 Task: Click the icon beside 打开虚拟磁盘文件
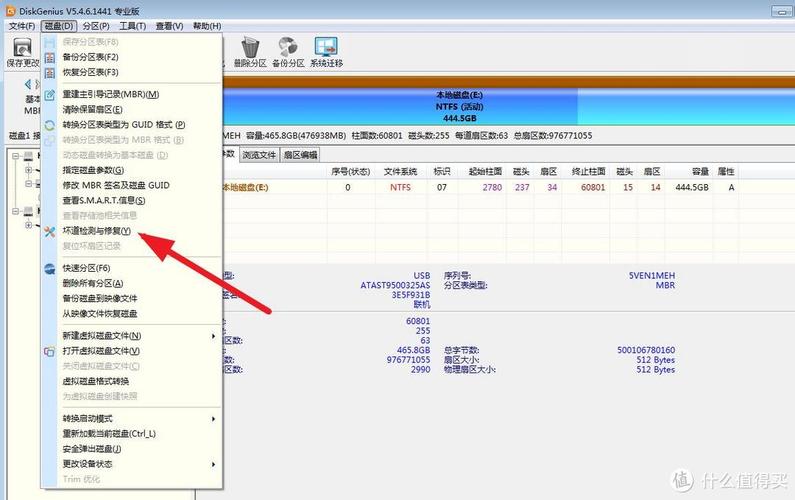pyautogui.click(x=50, y=351)
